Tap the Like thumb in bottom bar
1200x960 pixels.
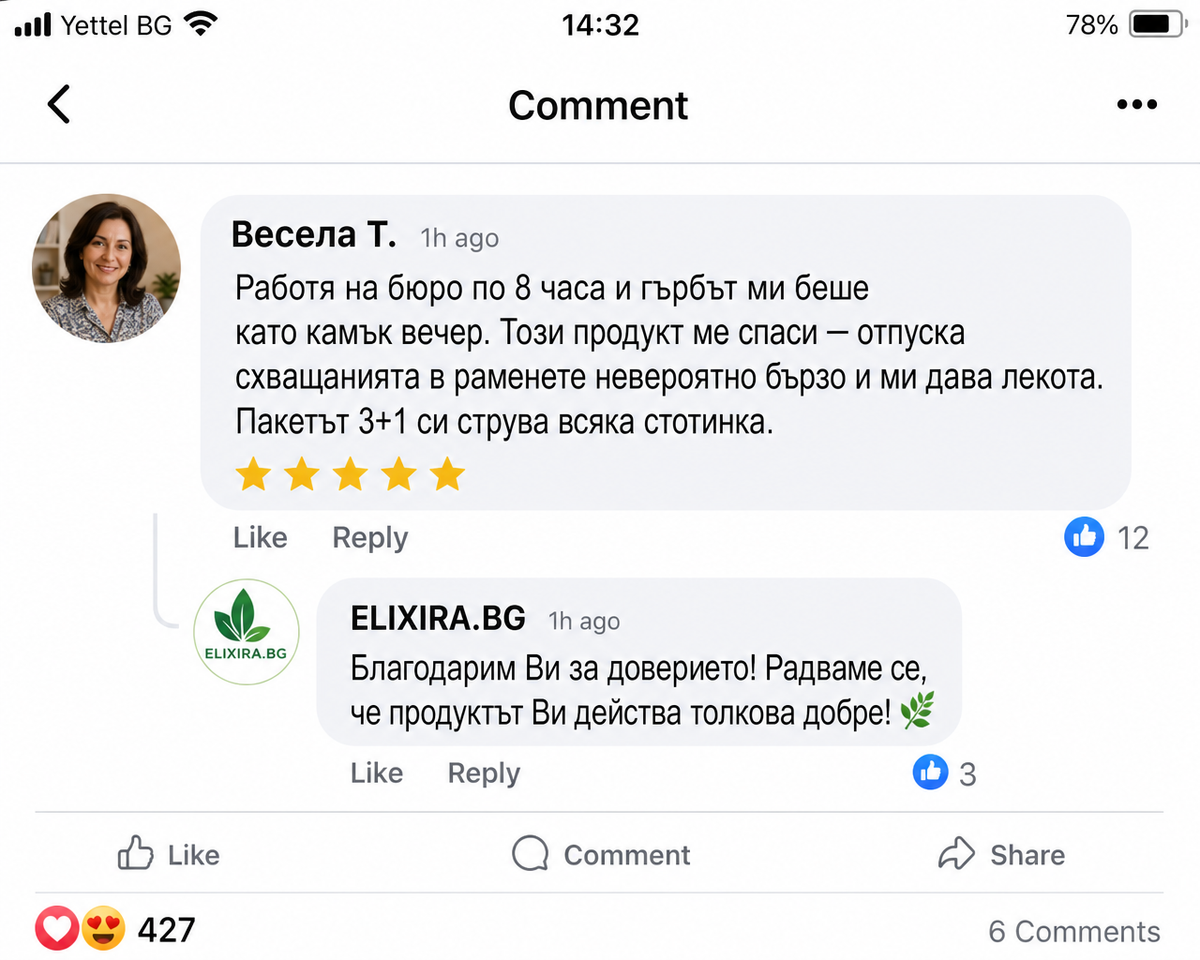point(136,854)
